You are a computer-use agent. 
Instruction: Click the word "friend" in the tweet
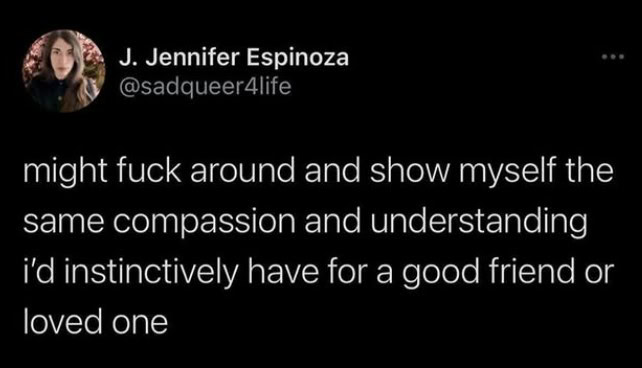pyautogui.click(x=530, y=272)
